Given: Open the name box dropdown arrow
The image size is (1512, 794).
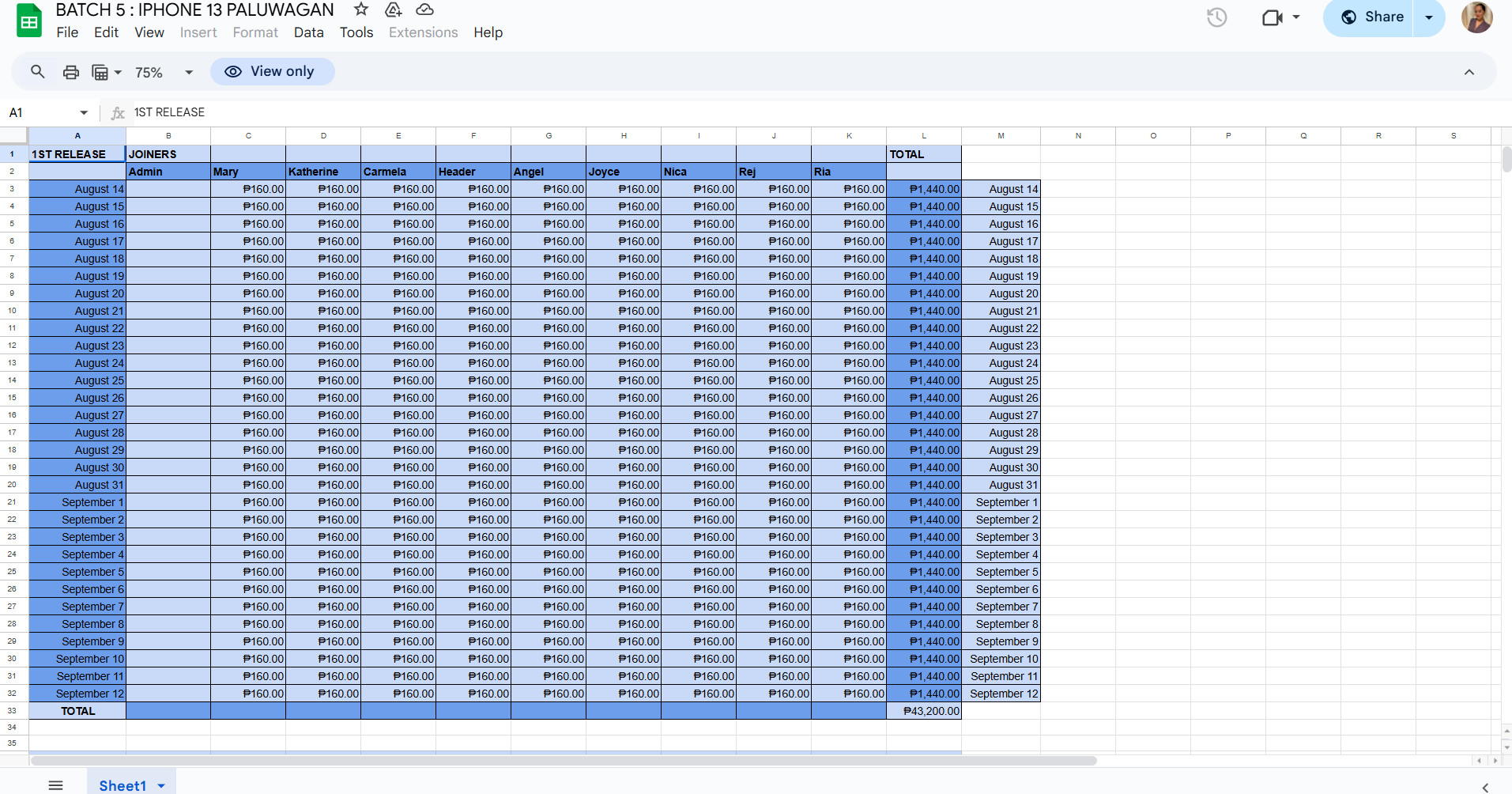Looking at the screenshot, I should (x=84, y=112).
